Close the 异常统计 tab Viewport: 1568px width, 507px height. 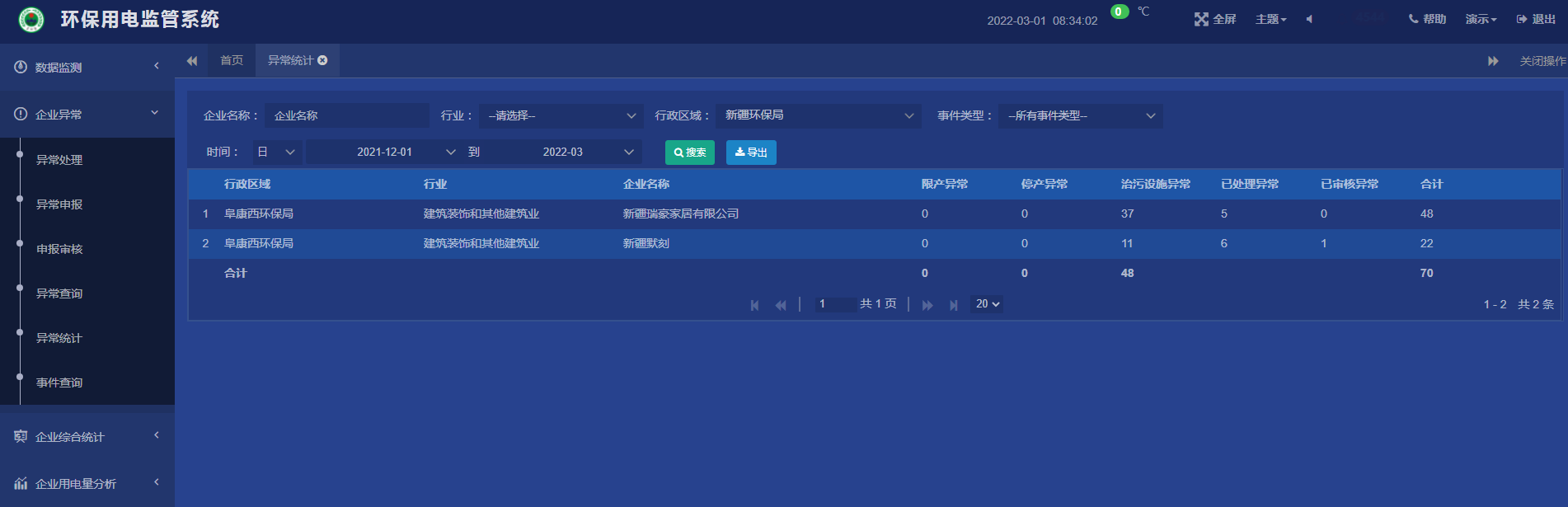click(x=322, y=60)
